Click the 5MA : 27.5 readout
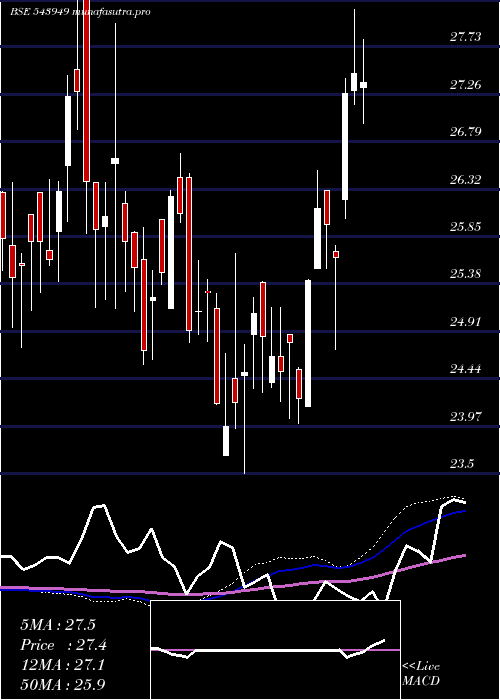This screenshot has width=500, height=700. (58, 625)
